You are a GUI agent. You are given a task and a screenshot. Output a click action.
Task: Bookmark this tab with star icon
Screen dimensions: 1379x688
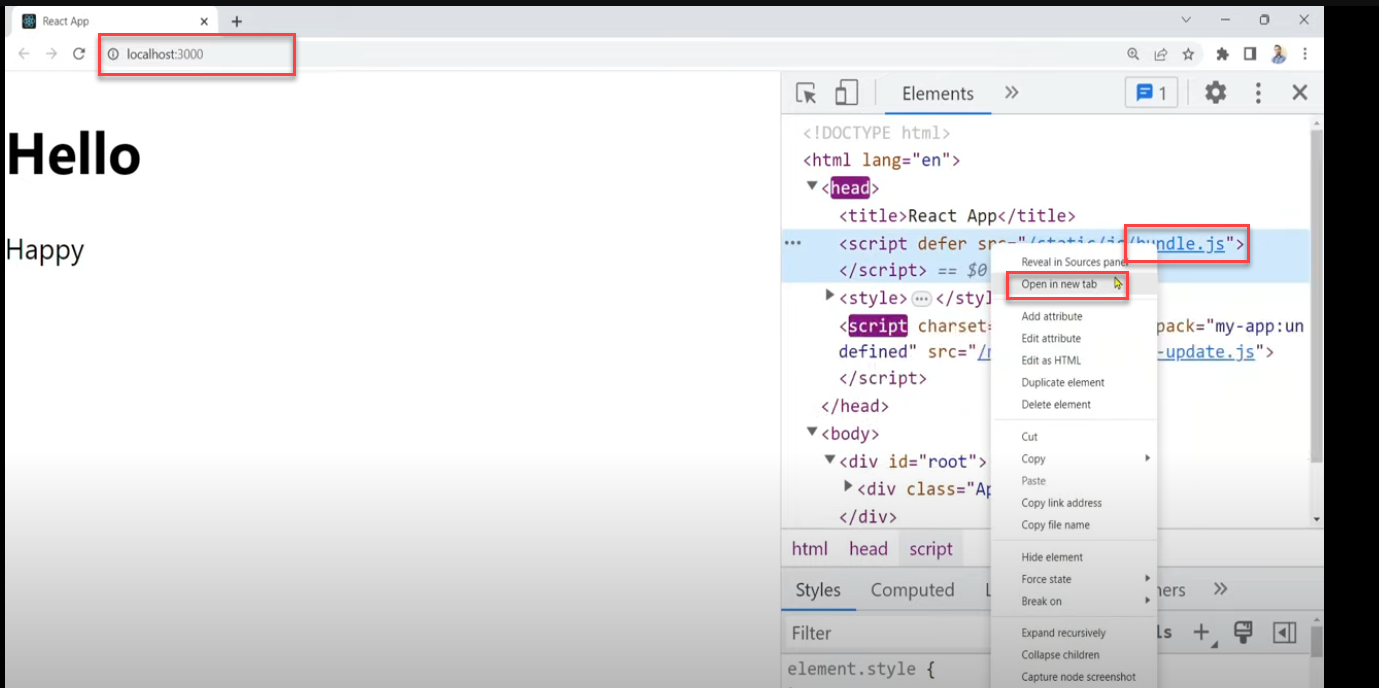click(x=1188, y=54)
